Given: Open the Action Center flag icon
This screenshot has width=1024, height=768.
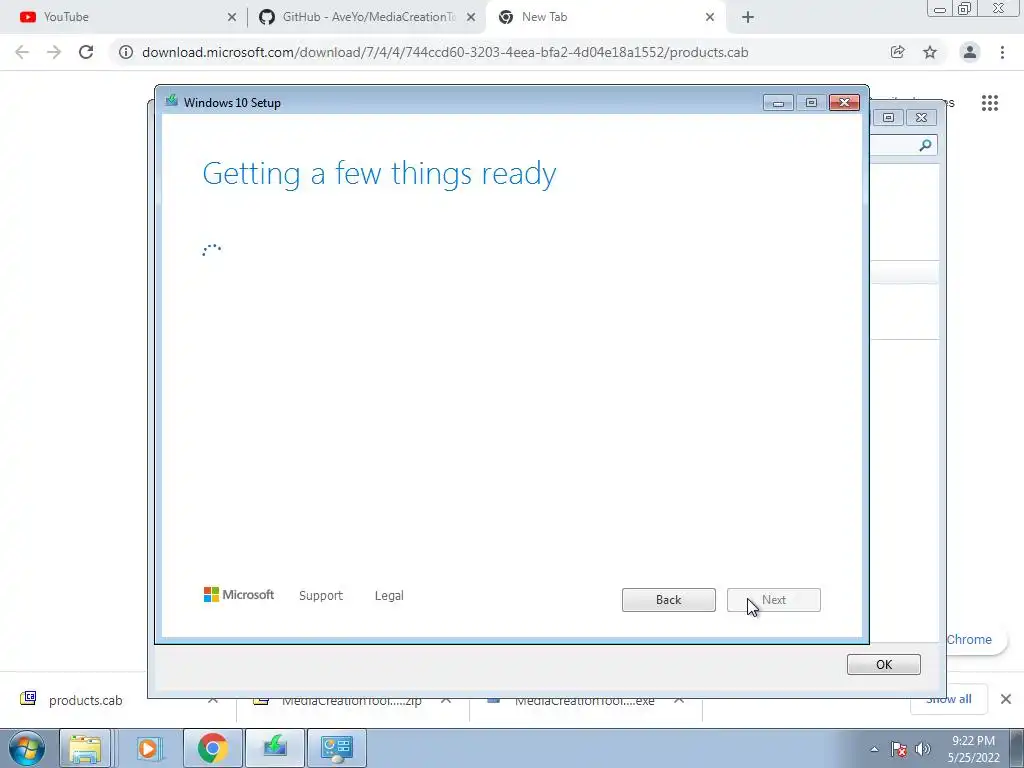Looking at the screenshot, I should coord(899,749).
